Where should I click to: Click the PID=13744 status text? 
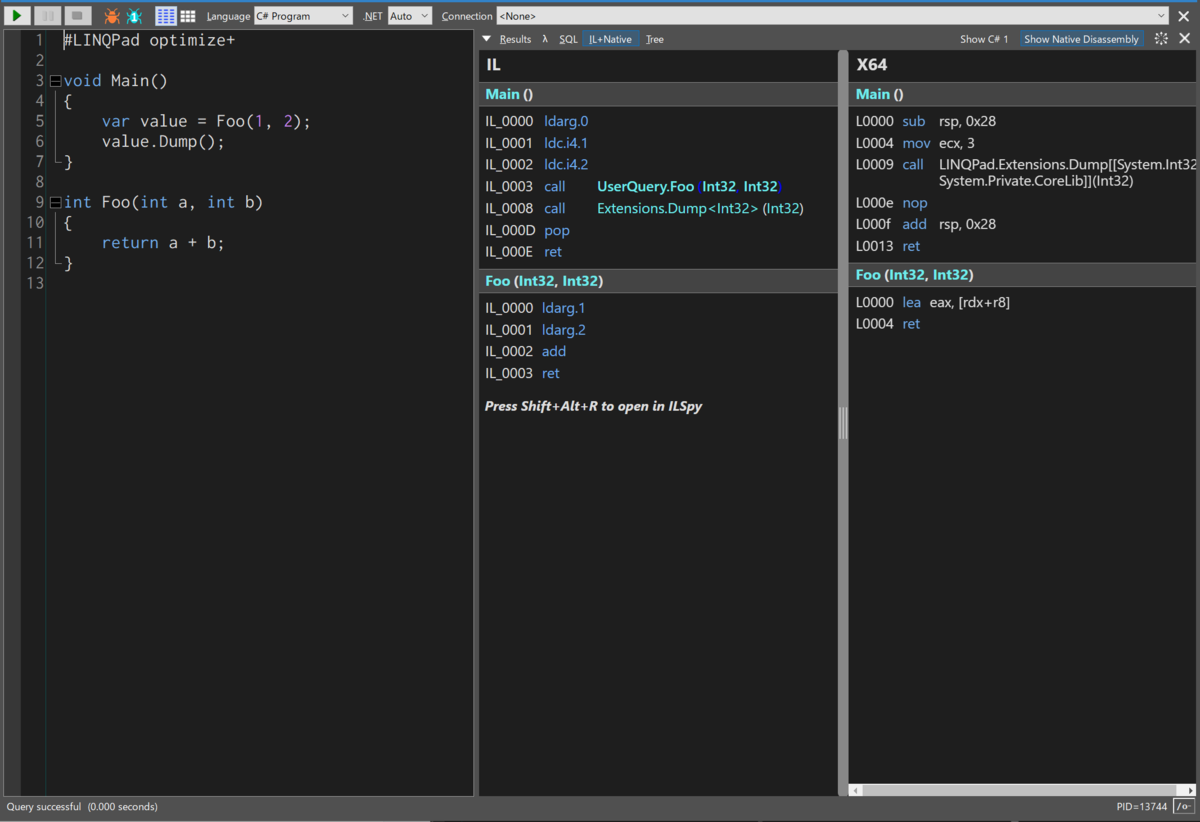tap(1142, 806)
